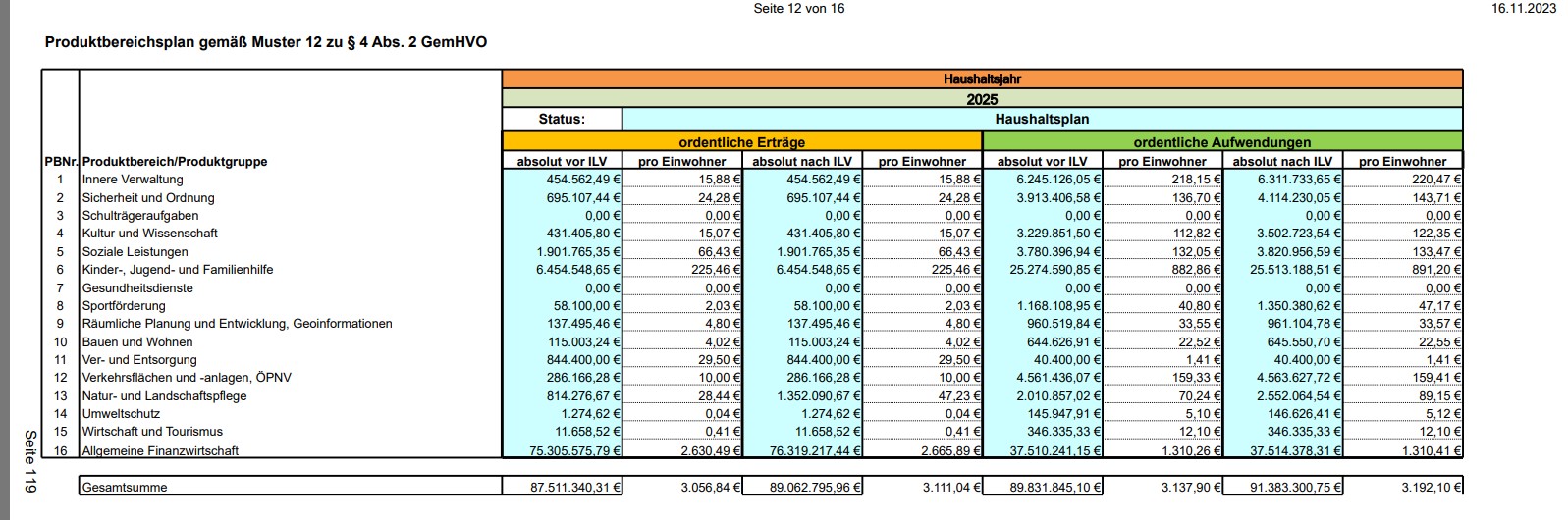The width and height of the screenshot is (1568, 520).
Task: Click the orange Haushaltsjahr header bar
Action: (982, 79)
